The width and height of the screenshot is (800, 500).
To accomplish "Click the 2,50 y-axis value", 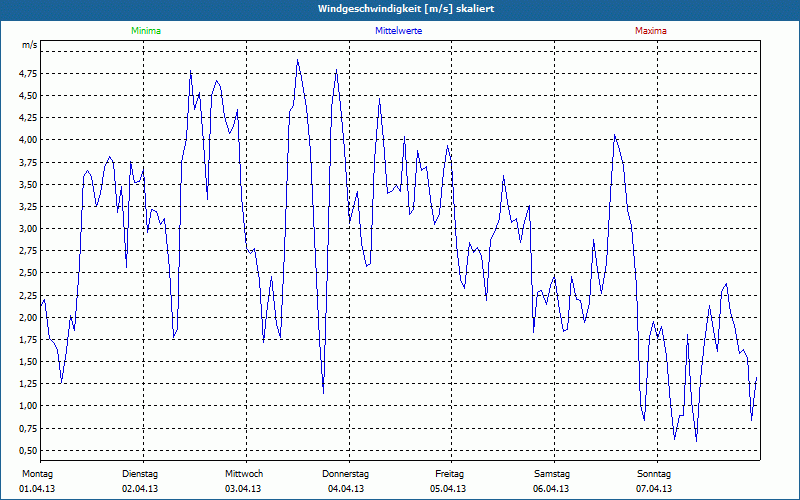I will [29, 273].
